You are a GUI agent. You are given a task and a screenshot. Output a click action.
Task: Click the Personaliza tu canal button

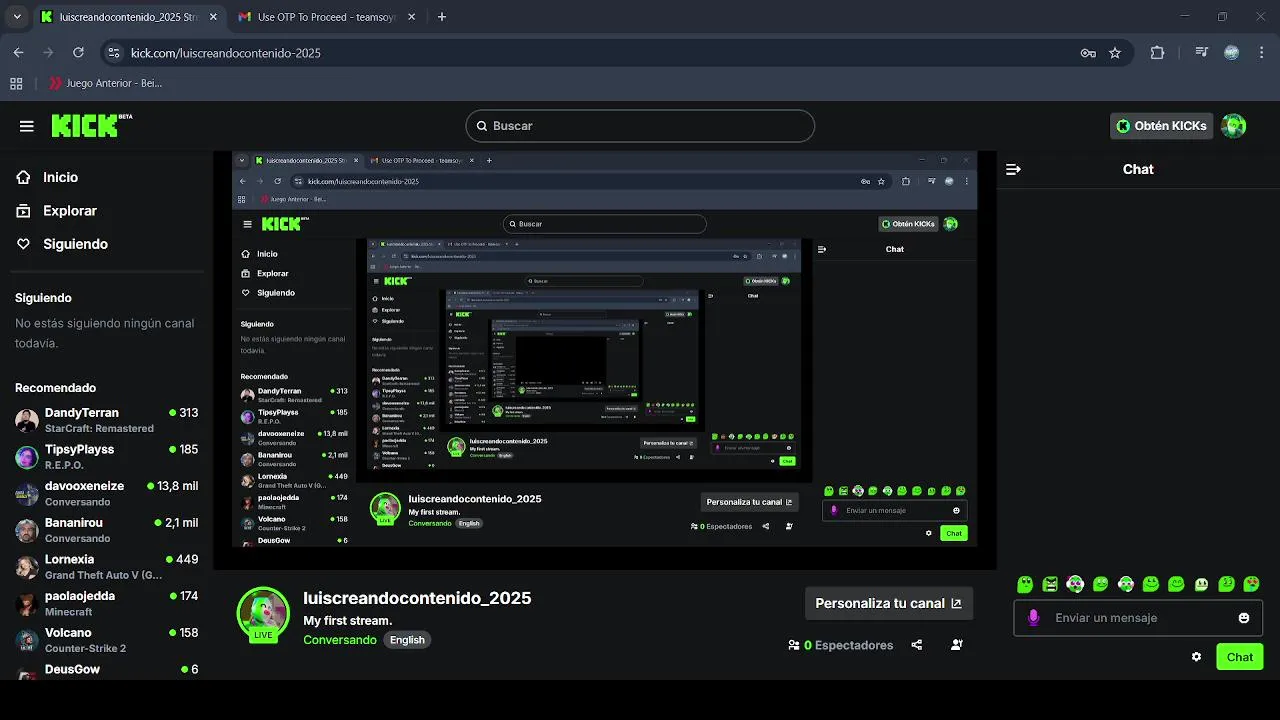tap(888, 603)
